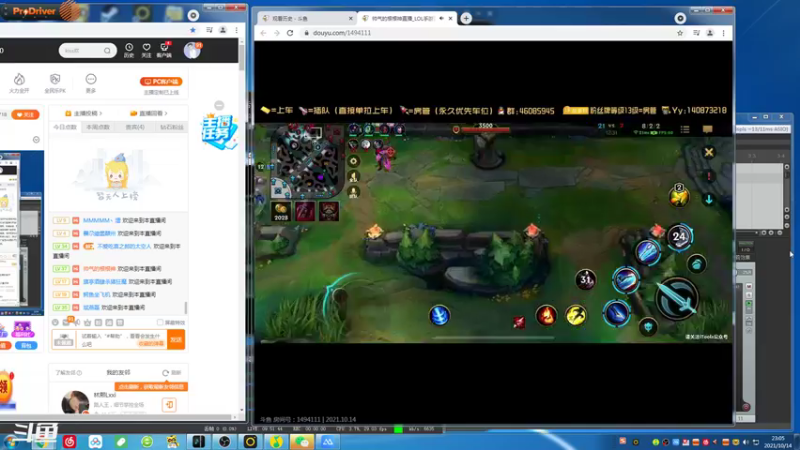Click the 刷新 refresh button in 我的友邻
Image resolution: width=800 pixels, height=450 pixels.
click(x=171, y=372)
